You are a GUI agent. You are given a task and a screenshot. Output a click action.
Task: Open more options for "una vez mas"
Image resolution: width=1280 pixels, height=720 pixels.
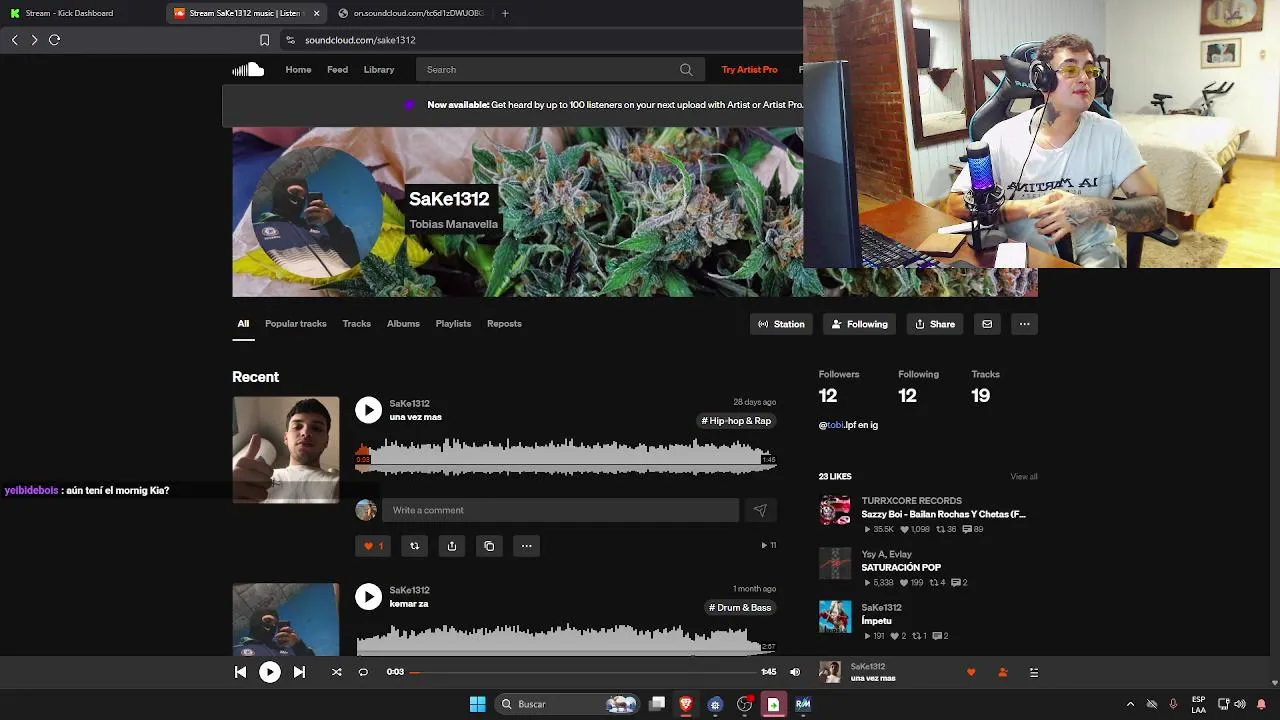526,546
